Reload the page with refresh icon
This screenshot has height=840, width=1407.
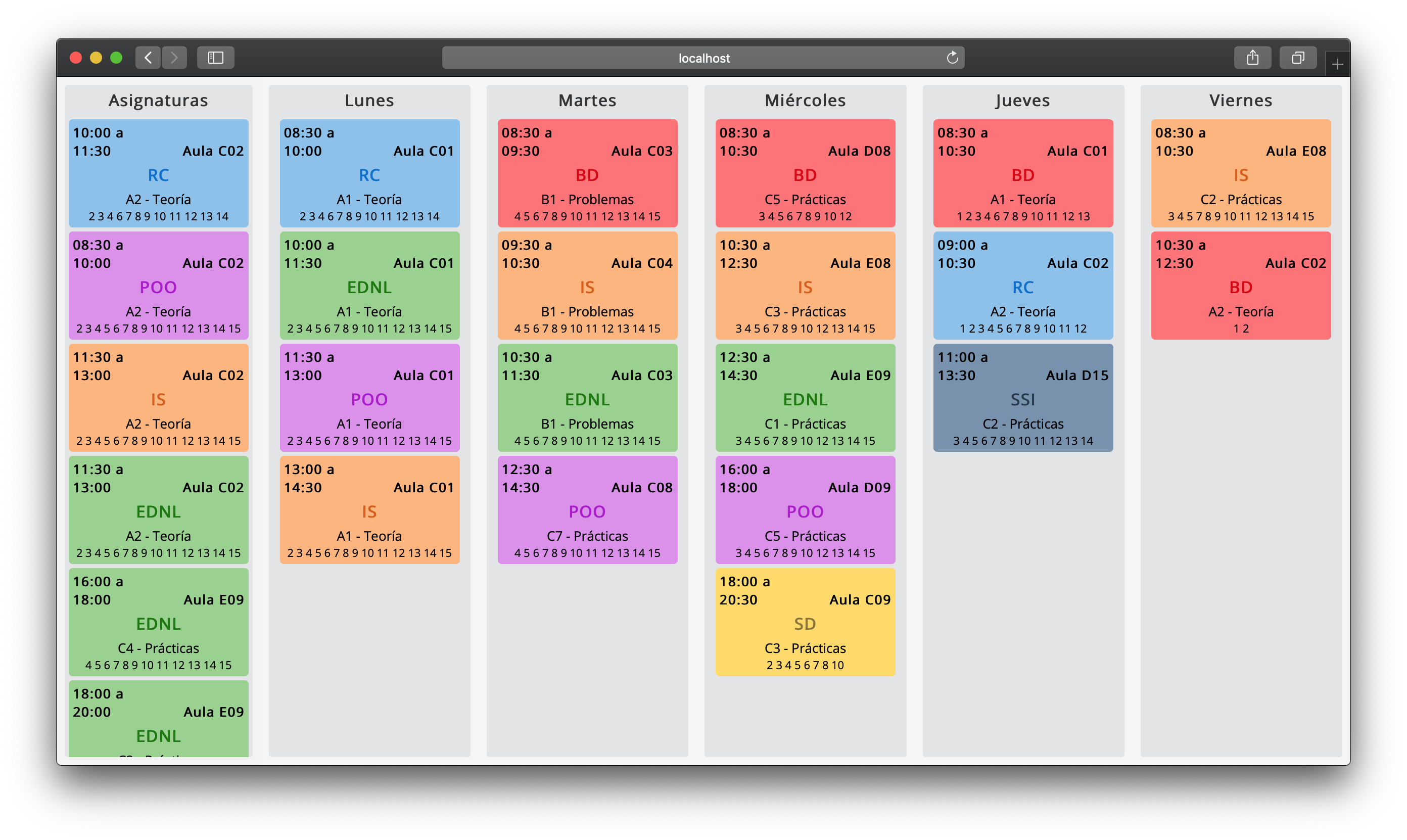coord(952,58)
